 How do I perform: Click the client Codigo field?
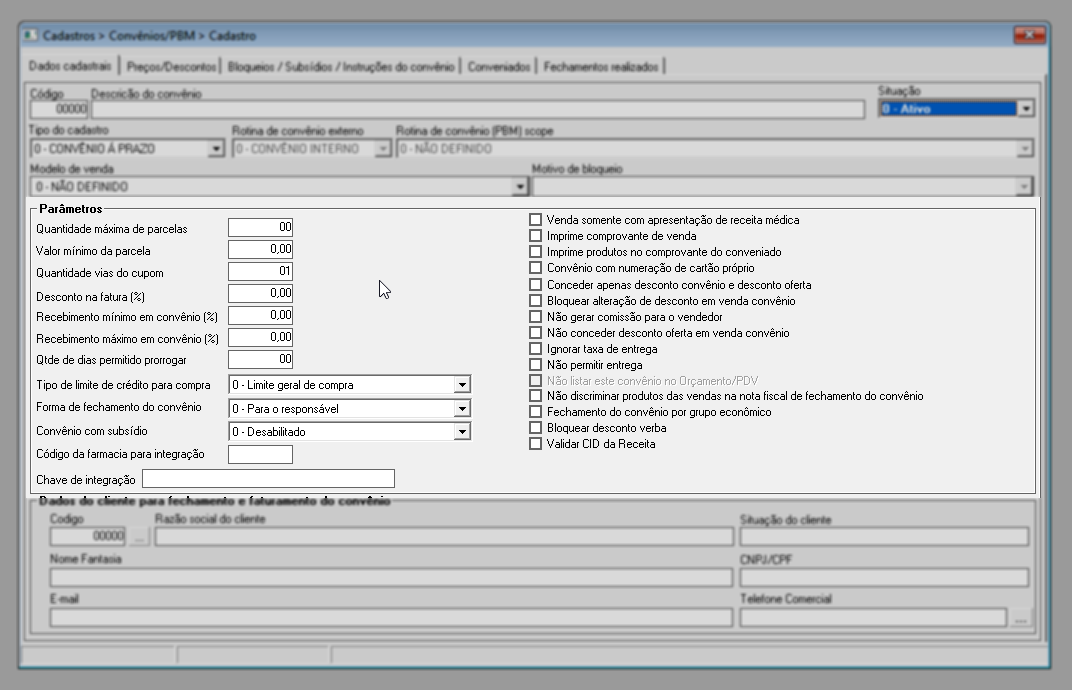88,536
